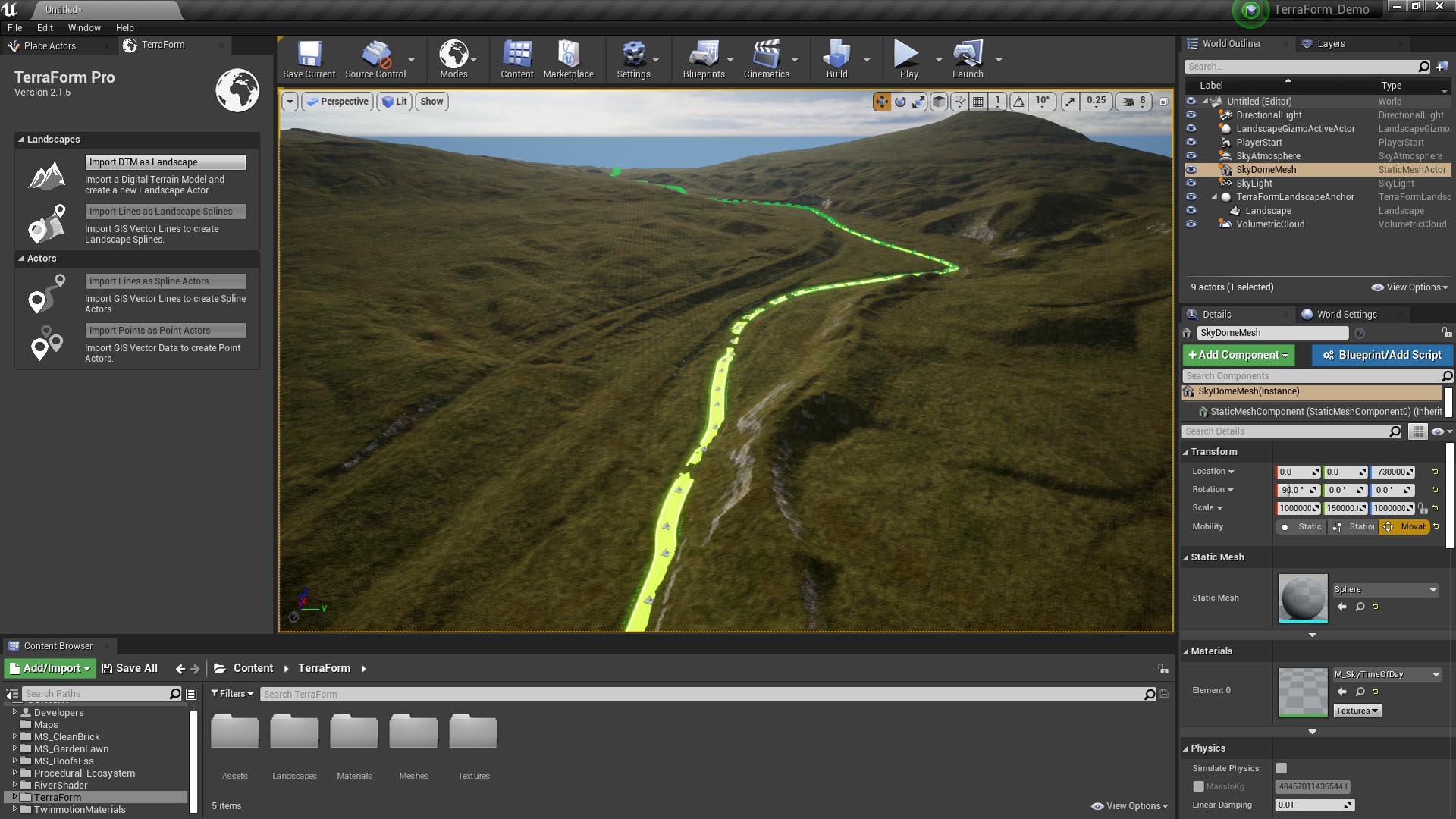Toggle visibility of VolumetricCloud
This screenshot has height=819, width=1456.
click(x=1191, y=224)
